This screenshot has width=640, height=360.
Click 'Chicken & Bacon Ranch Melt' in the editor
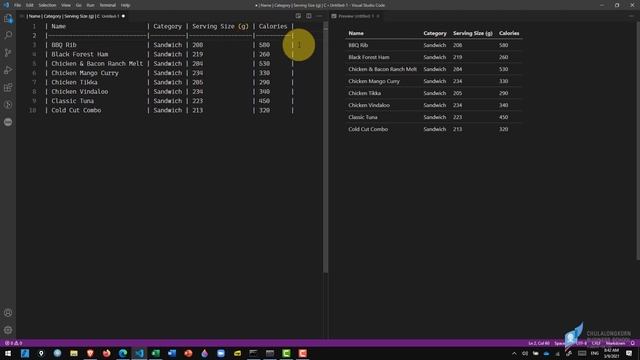pyautogui.click(x=97, y=64)
